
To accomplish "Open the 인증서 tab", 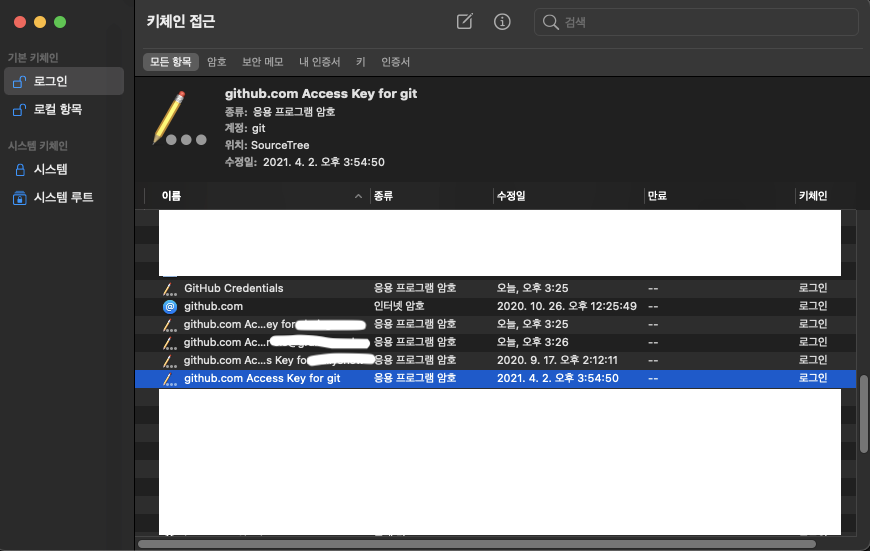I will click(x=396, y=62).
